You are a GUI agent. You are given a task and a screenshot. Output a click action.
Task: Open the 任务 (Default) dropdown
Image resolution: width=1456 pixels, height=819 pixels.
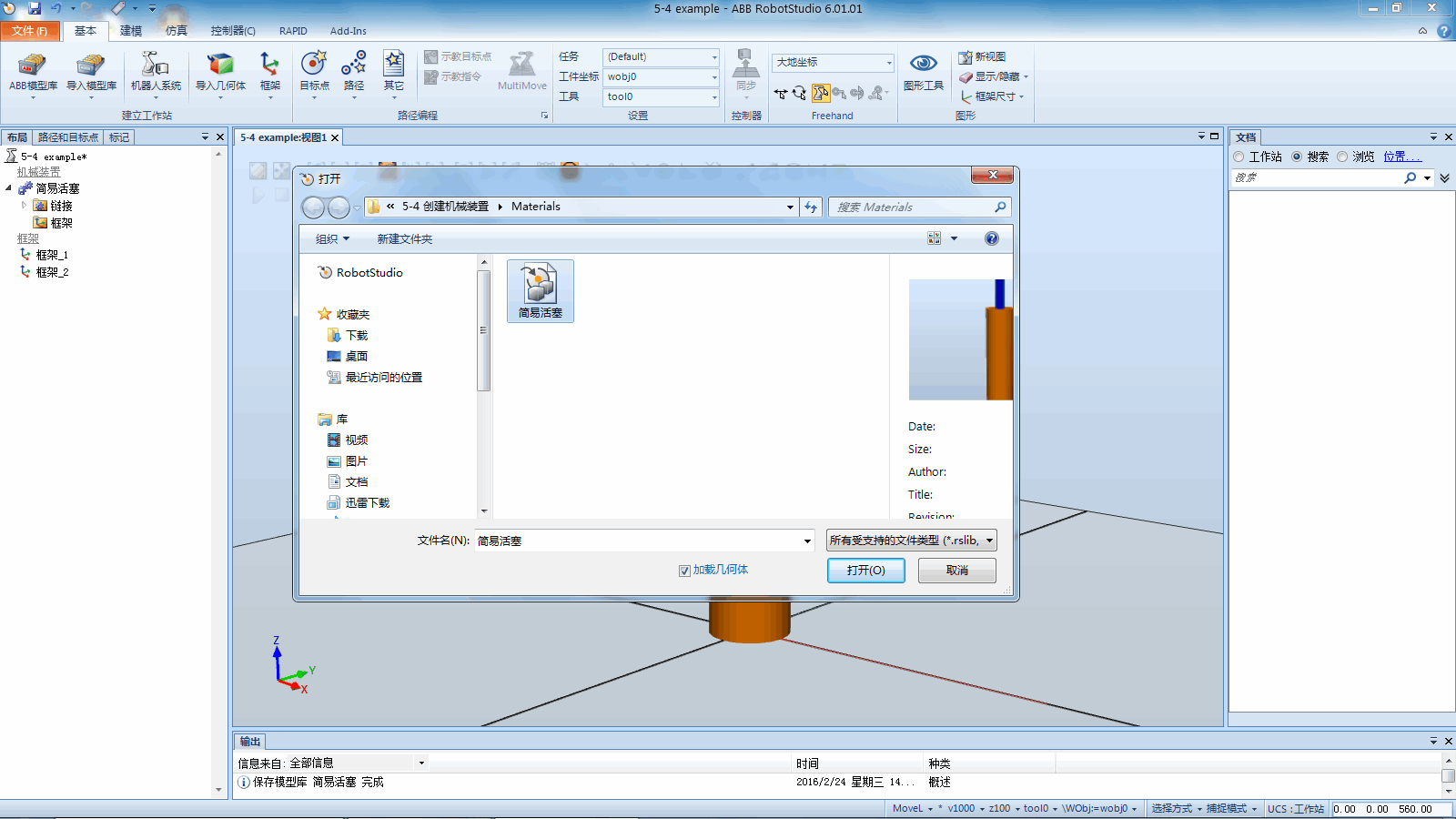(714, 57)
